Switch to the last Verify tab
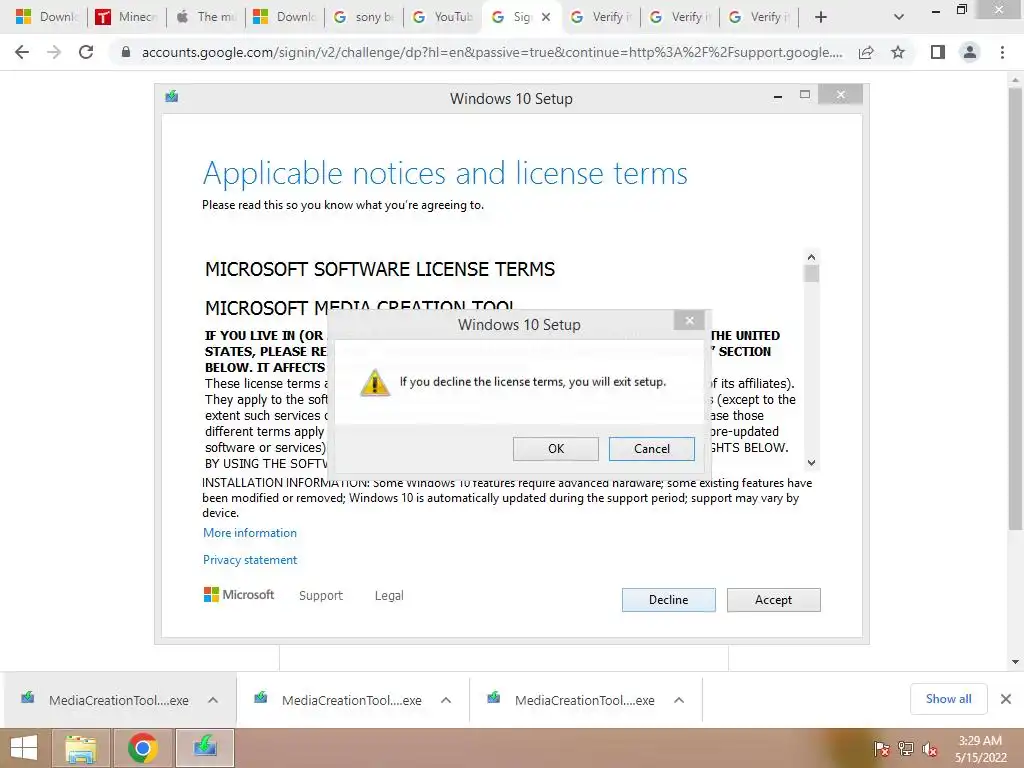Screen dimensions: 1024x768 [x=759, y=17]
